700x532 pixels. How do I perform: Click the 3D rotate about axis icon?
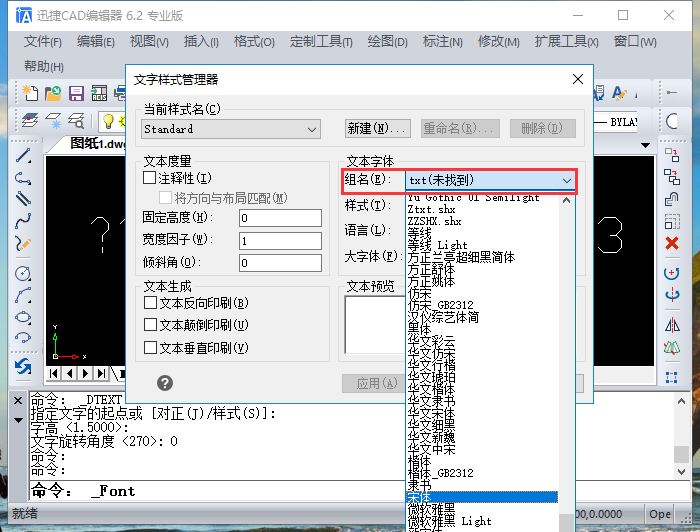(x=672, y=294)
